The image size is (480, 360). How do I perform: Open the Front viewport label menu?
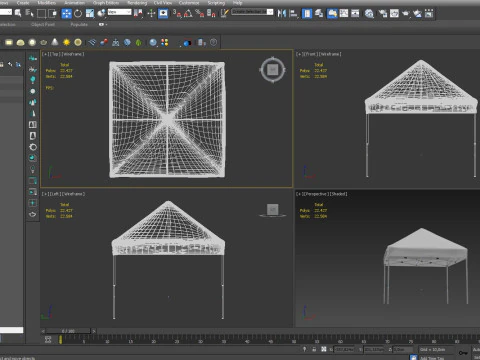[x=311, y=54]
